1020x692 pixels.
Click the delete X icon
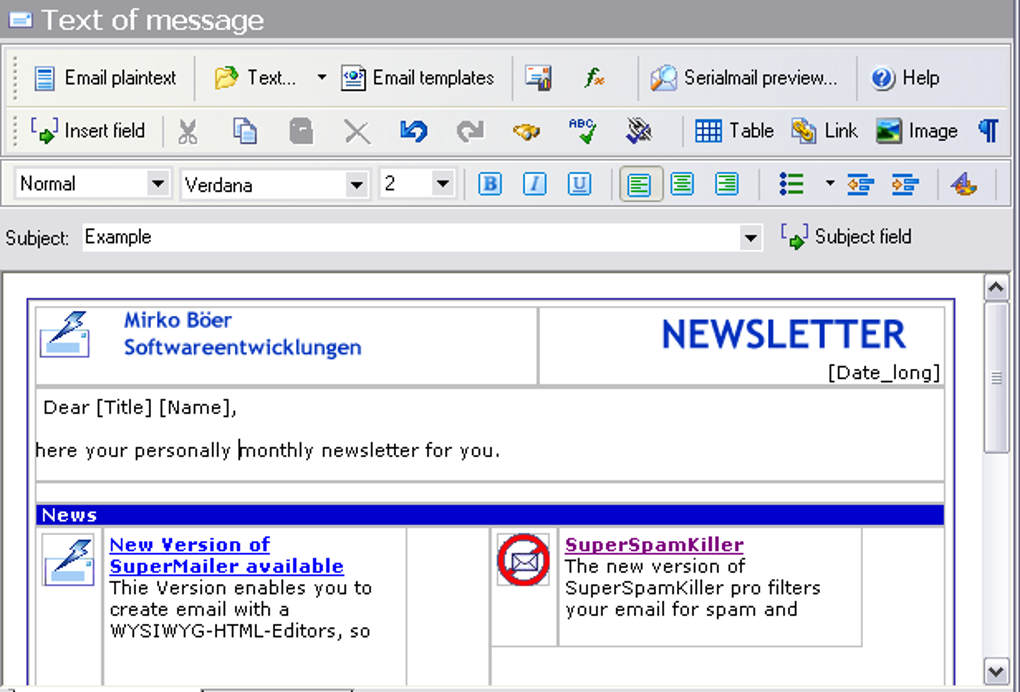click(357, 132)
